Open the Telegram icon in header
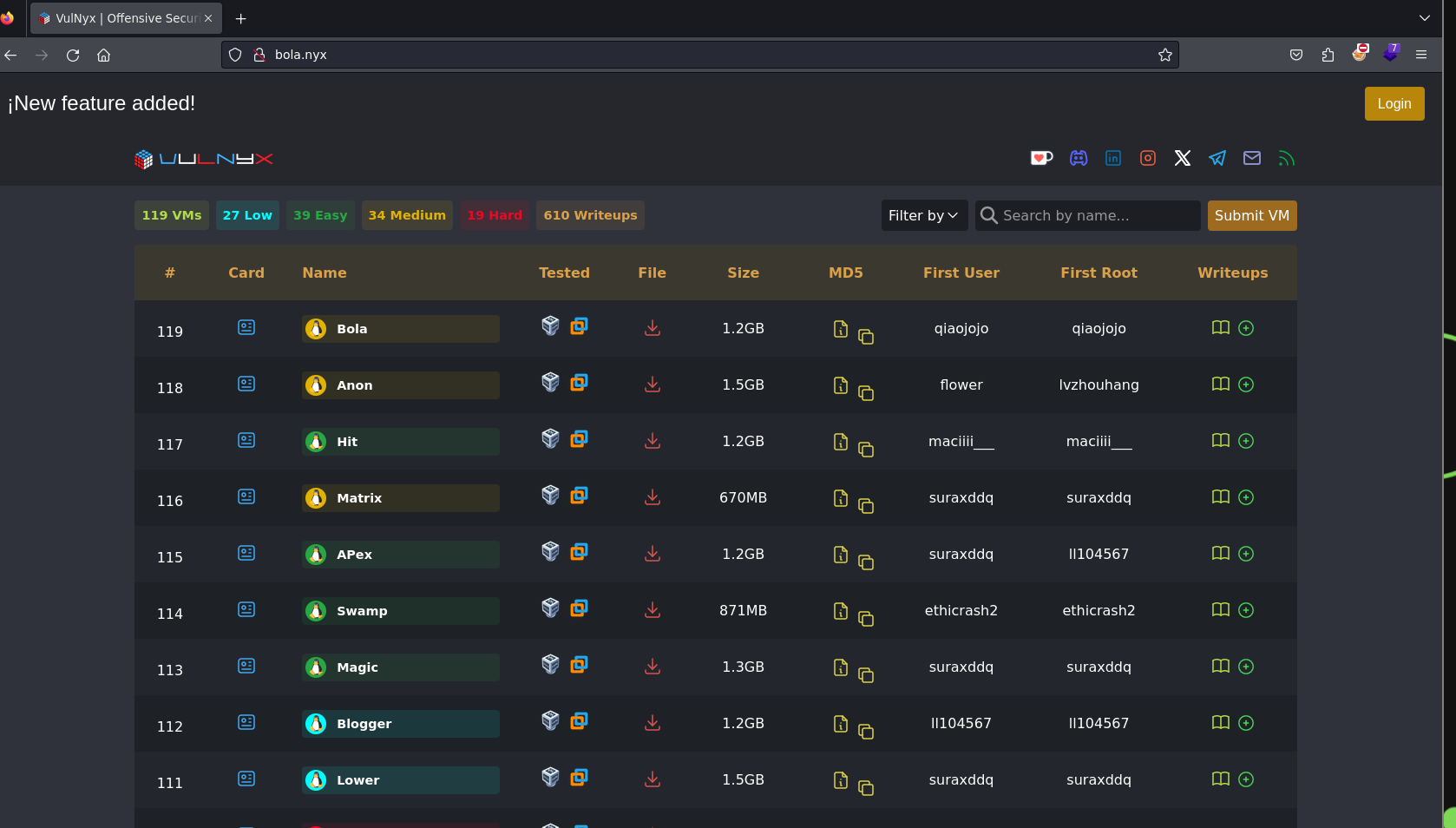Image resolution: width=1456 pixels, height=828 pixels. point(1217,158)
